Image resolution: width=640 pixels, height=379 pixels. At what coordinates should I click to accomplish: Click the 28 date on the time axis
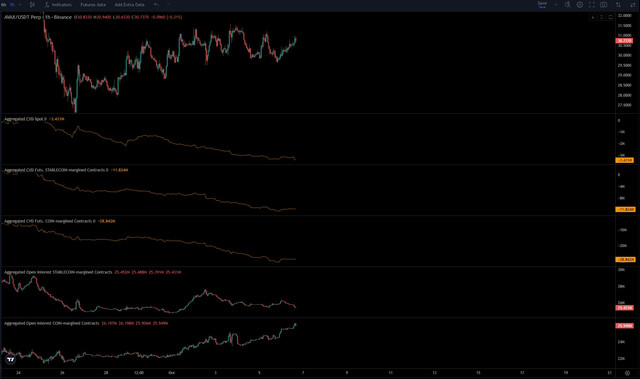pos(106,372)
